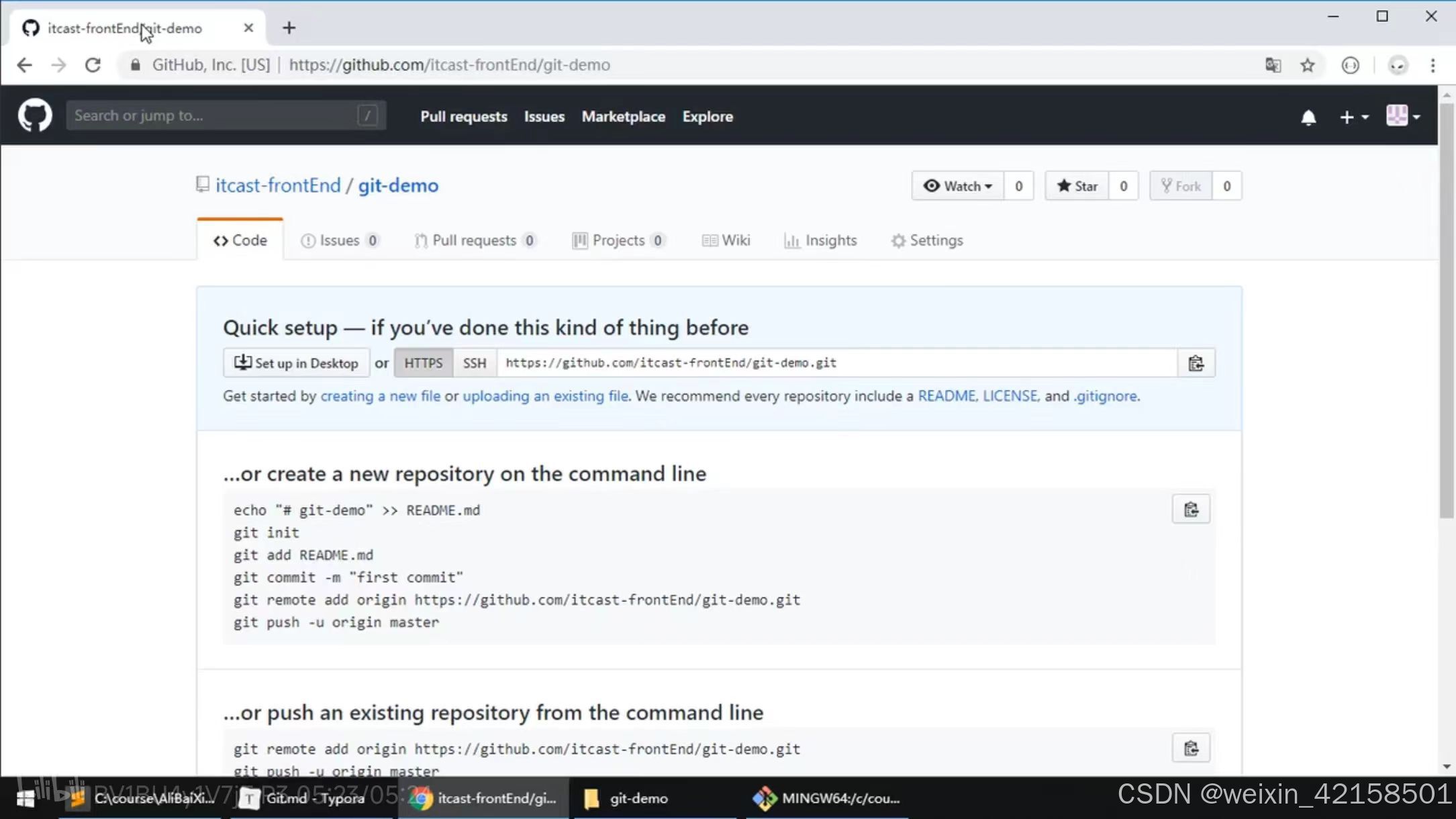Open the user avatar menu
Image resolution: width=1456 pixels, height=819 pixels.
tap(1403, 116)
